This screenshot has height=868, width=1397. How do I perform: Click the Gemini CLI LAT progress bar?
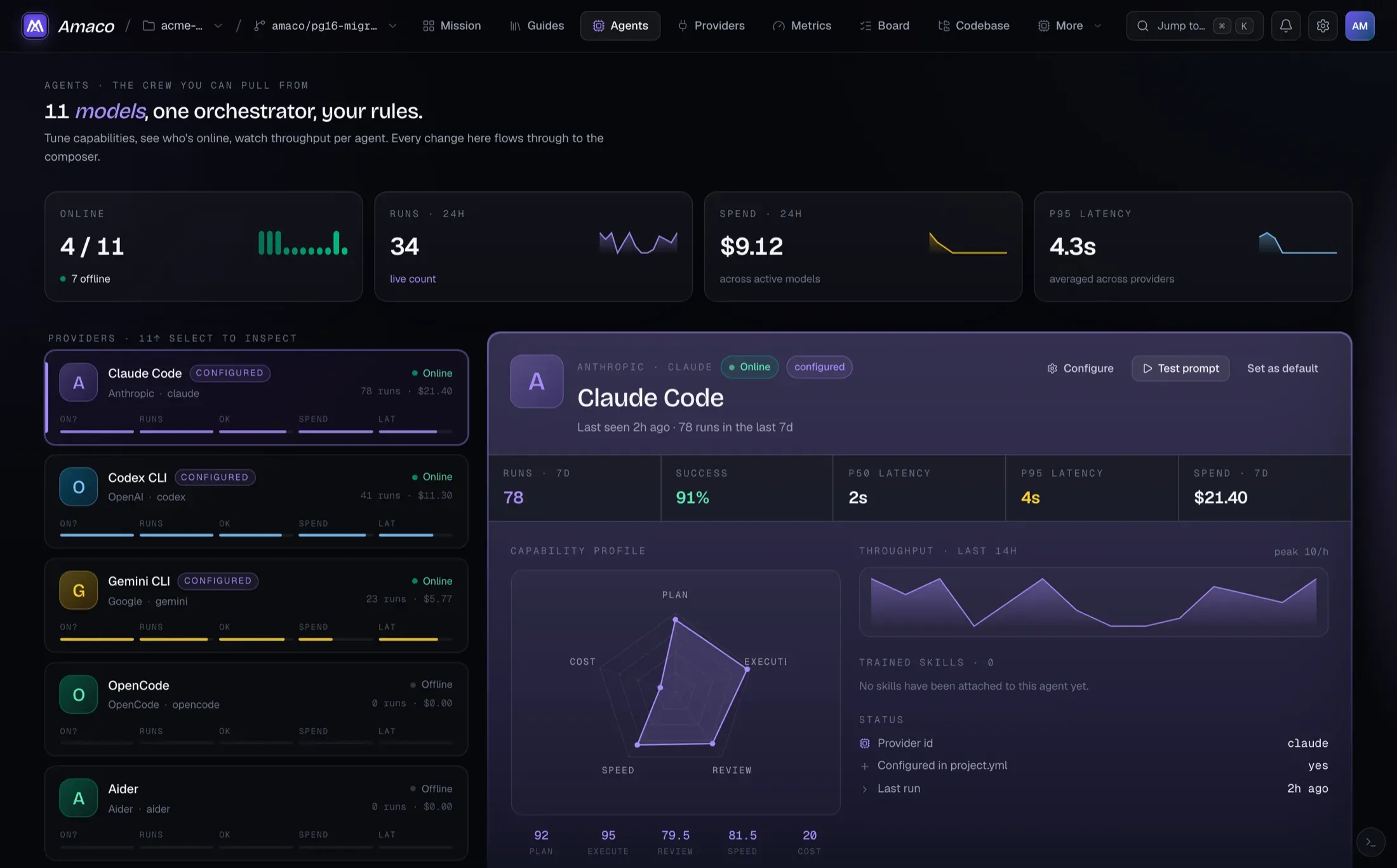(415, 639)
